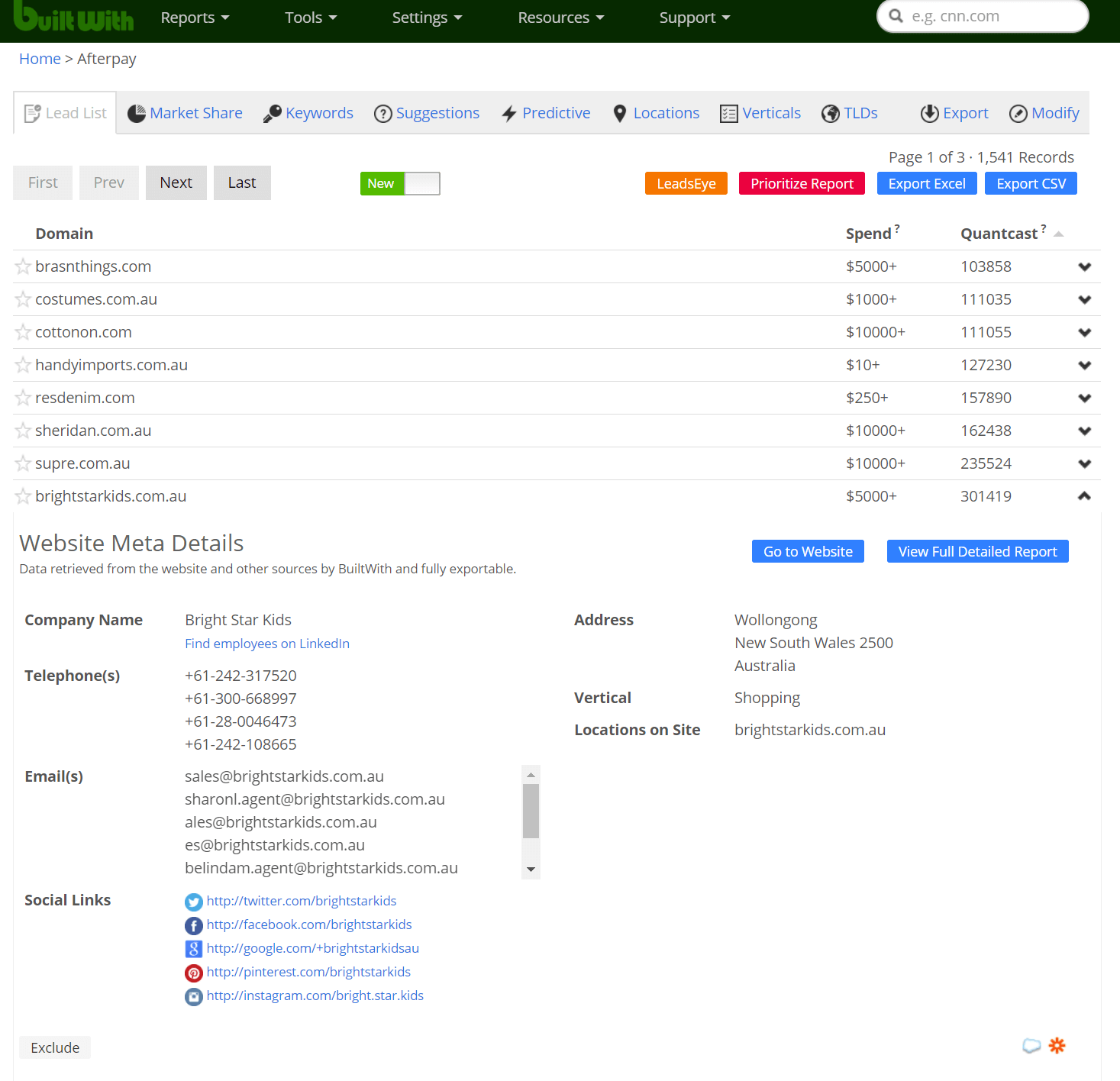This screenshot has height=1081, width=1120.
Task: Click the email list scrollbar thumb
Action: (531, 812)
